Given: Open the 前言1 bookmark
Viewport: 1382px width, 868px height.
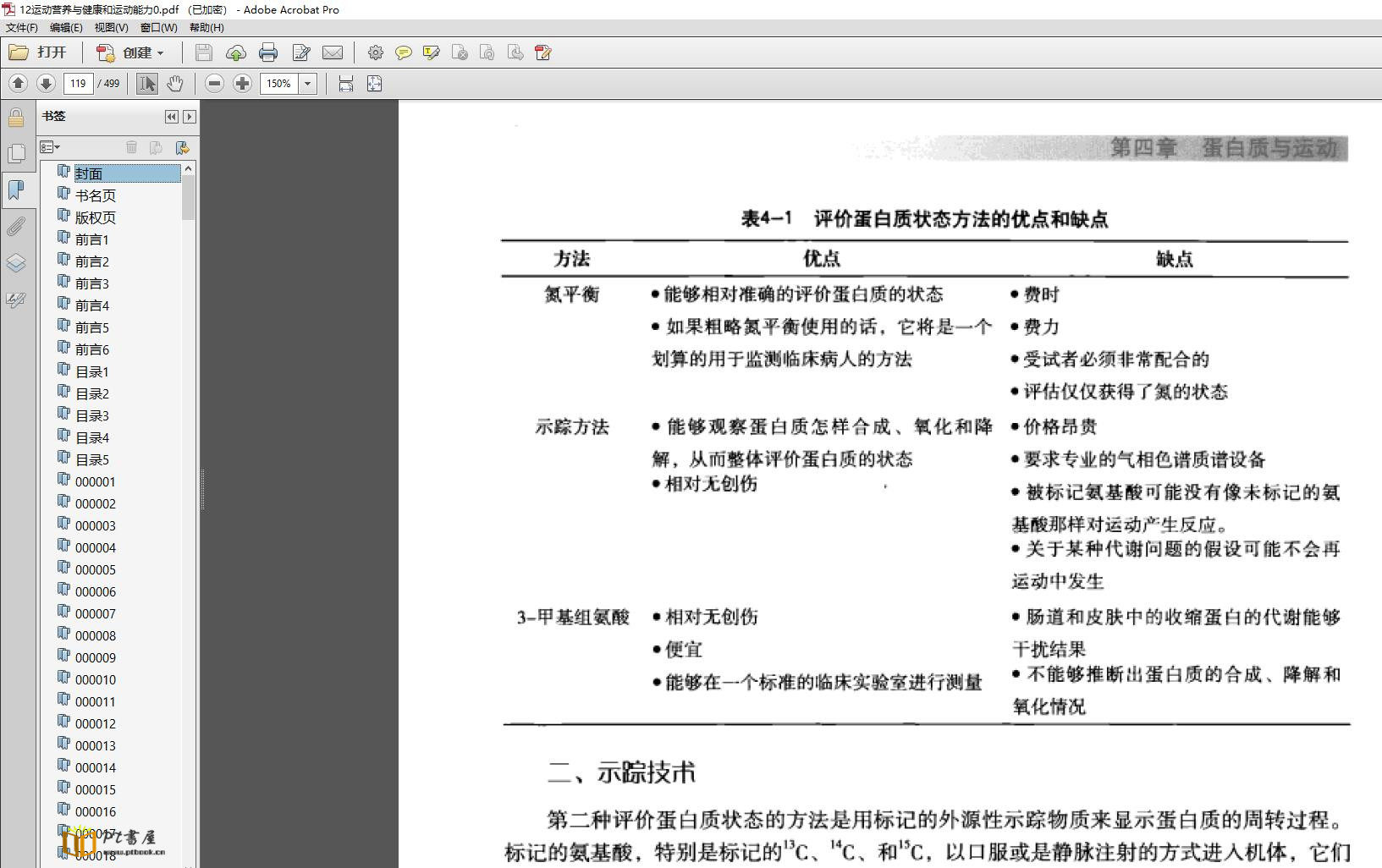Looking at the screenshot, I should pyautogui.click(x=92, y=239).
